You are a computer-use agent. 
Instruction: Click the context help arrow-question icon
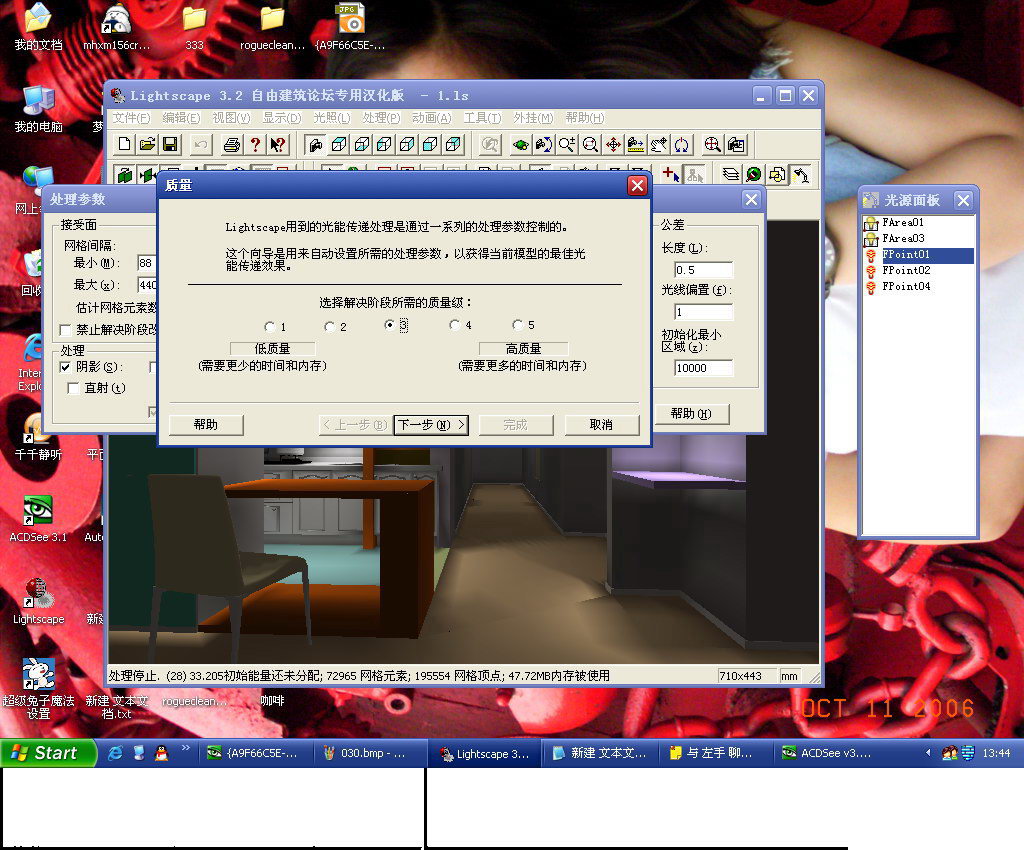[x=278, y=144]
